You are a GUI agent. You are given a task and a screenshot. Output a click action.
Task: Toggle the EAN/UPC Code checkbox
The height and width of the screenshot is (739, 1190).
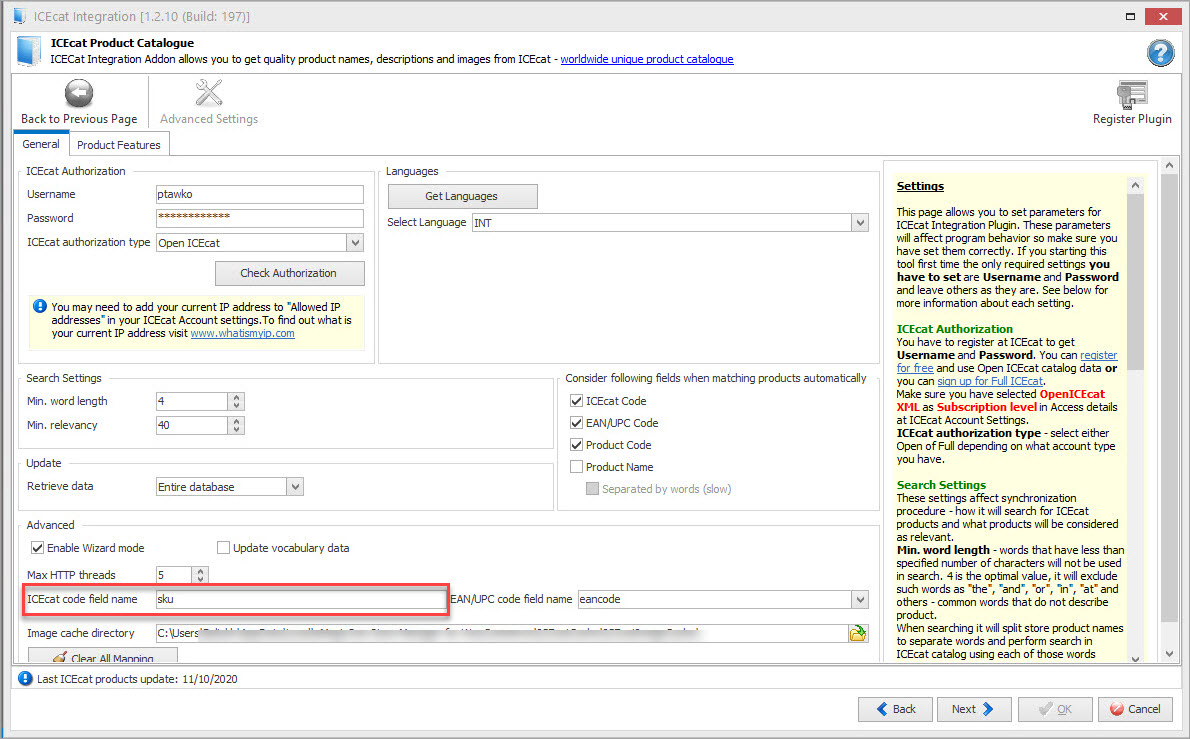pos(576,423)
